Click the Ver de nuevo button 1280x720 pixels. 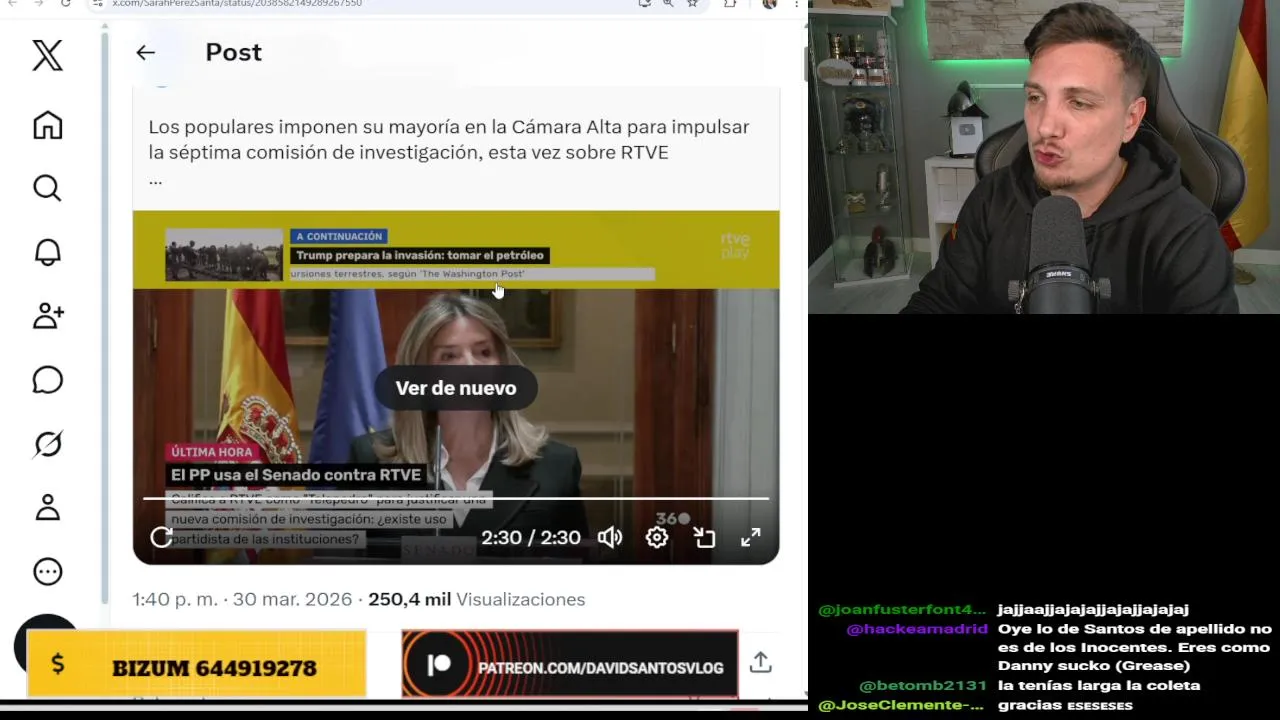pos(456,388)
